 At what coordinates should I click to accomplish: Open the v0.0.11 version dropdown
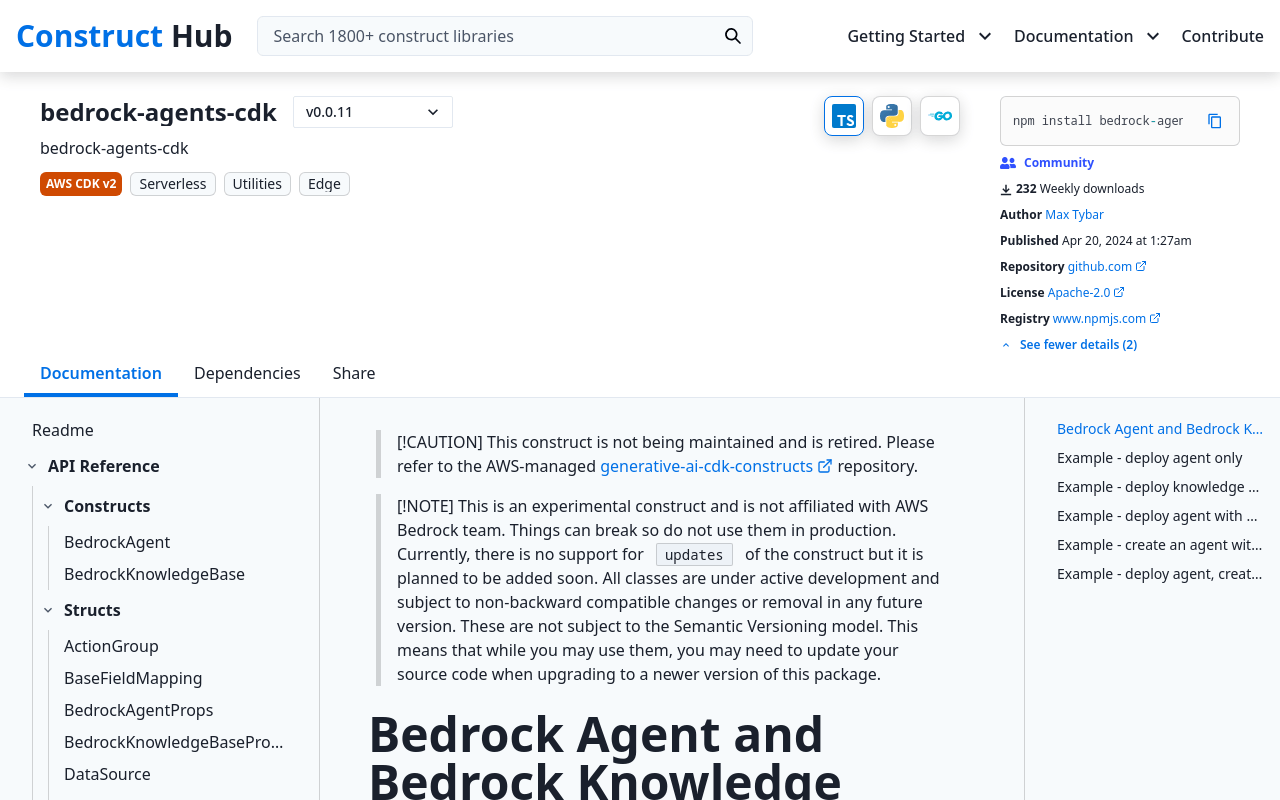tap(373, 112)
